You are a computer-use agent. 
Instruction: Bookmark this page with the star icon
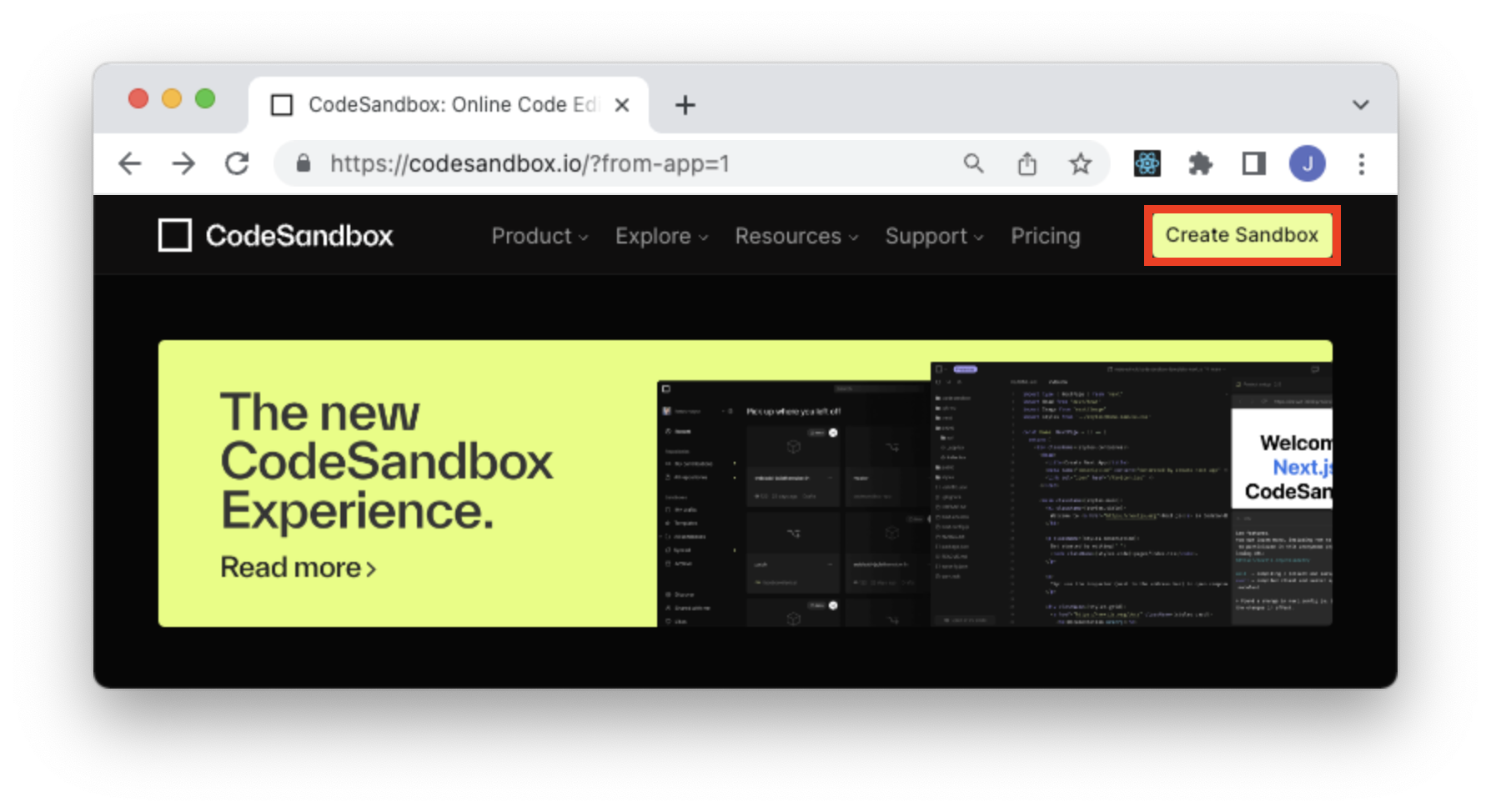pos(1081,163)
